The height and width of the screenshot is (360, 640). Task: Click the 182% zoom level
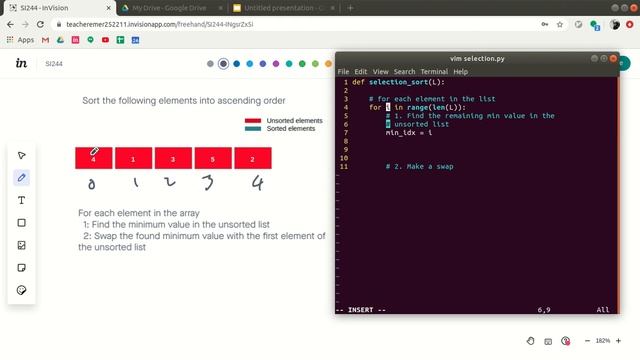pyautogui.click(x=603, y=341)
